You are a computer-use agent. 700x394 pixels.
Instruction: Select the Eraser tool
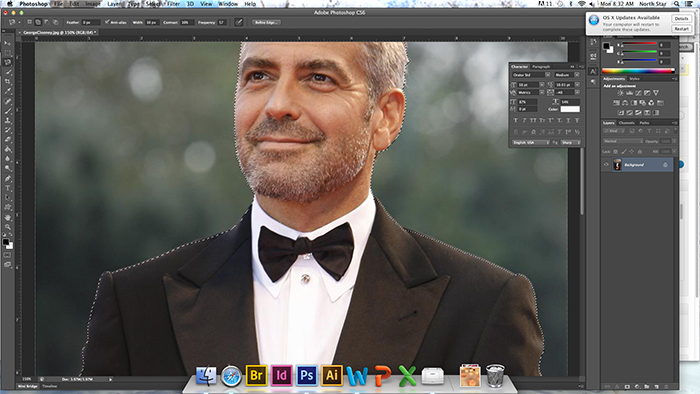pos(8,140)
